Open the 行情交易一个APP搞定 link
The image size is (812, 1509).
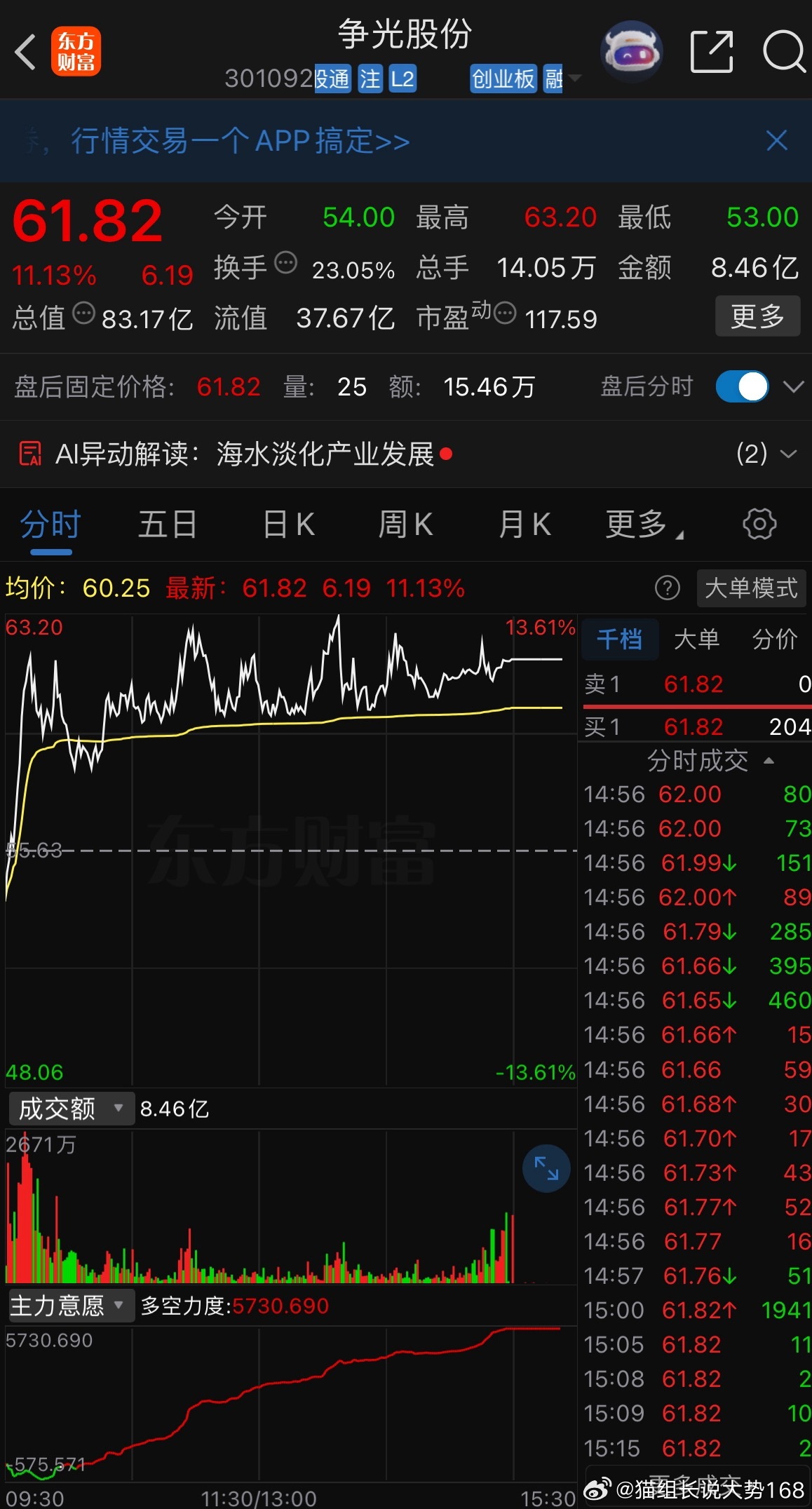point(241,141)
